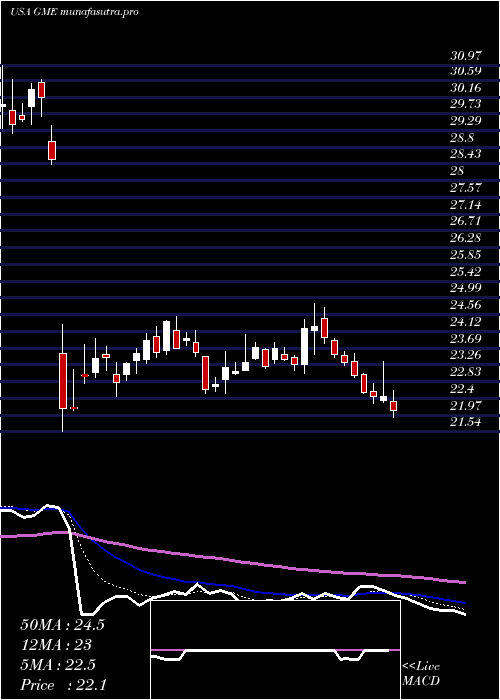The height and width of the screenshot is (700, 500).
Task: Select the 24.12 price axis label
Action: 466,322
